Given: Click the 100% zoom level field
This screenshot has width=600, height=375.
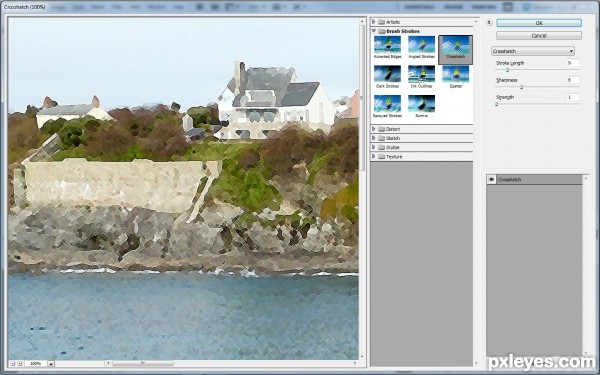Looking at the screenshot, I should click(36, 364).
